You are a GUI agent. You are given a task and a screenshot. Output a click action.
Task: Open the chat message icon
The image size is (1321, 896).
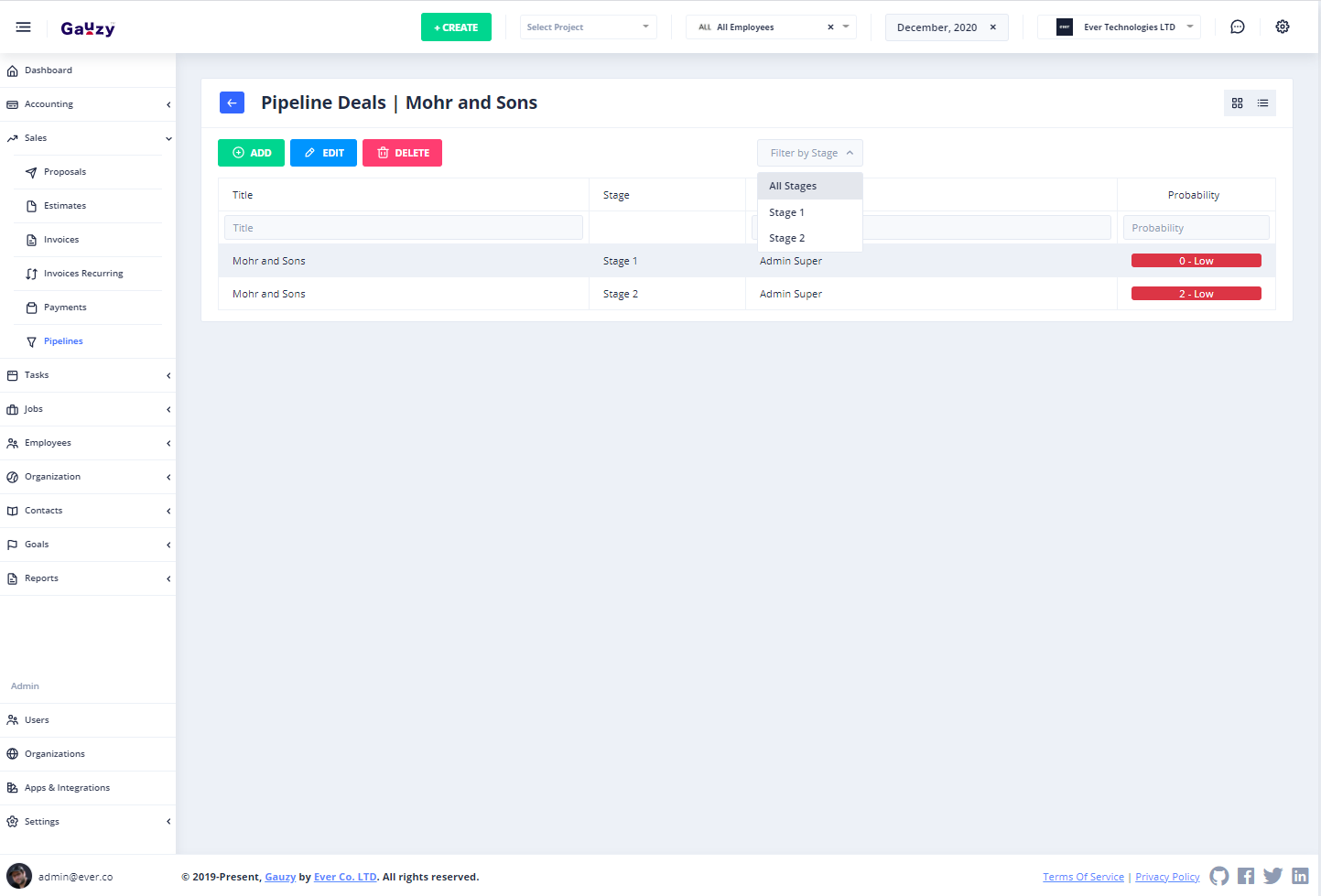pyautogui.click(x=1237, y=27)
